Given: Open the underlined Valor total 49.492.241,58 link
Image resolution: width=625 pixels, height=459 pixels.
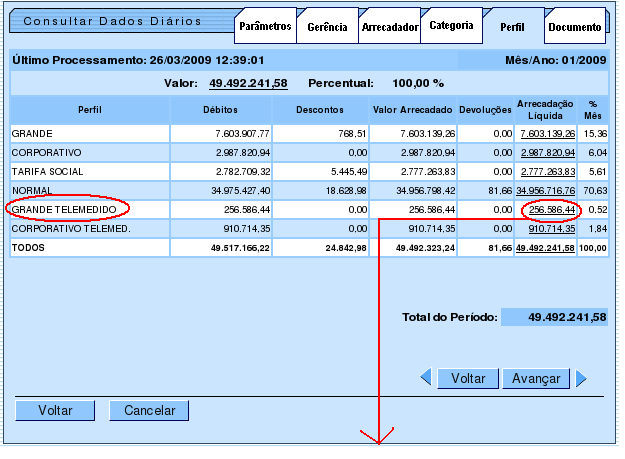Looking at the screenshot, I should pos(248,82).
